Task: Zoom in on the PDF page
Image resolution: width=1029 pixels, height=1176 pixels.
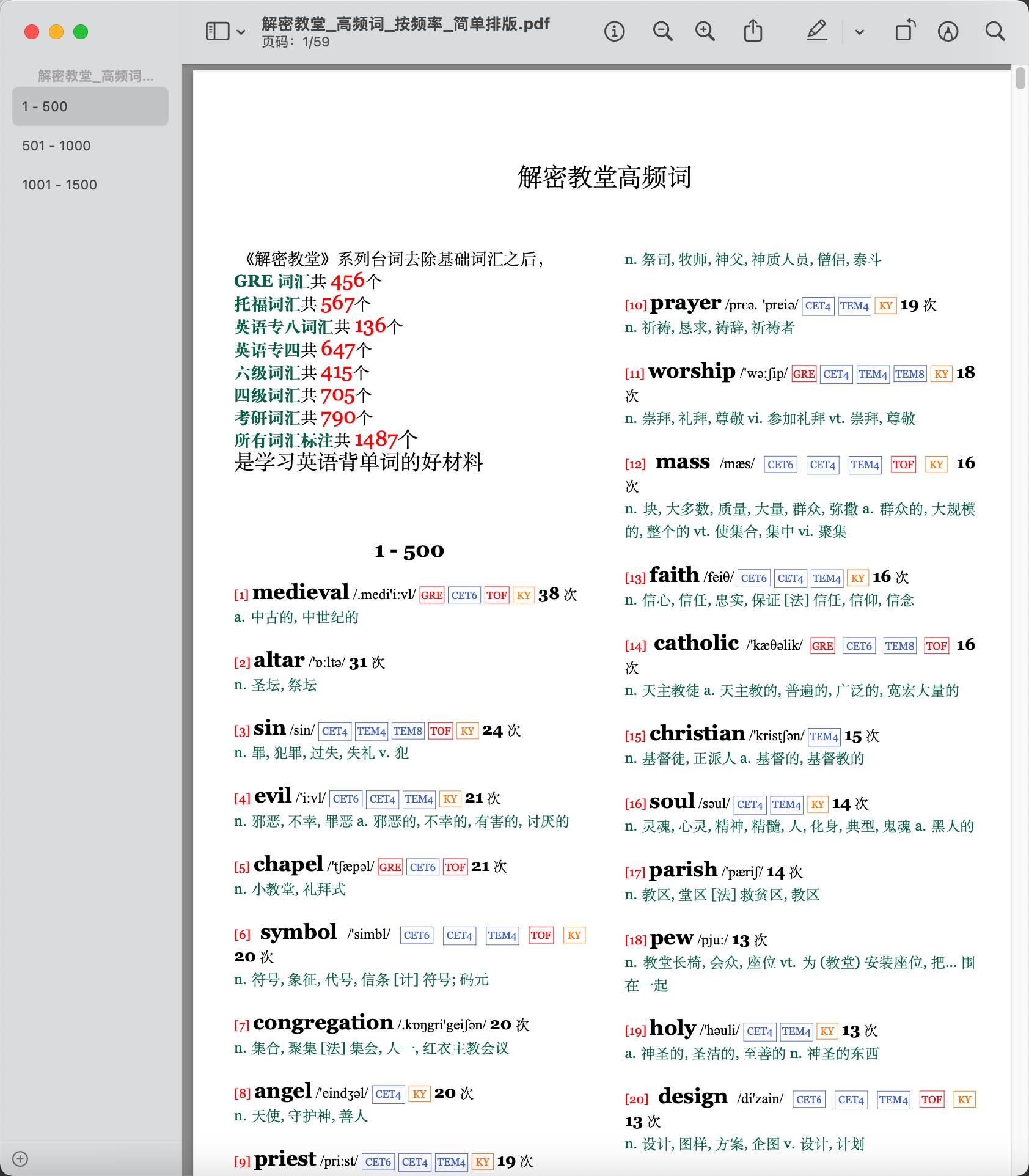Action: 705,31
